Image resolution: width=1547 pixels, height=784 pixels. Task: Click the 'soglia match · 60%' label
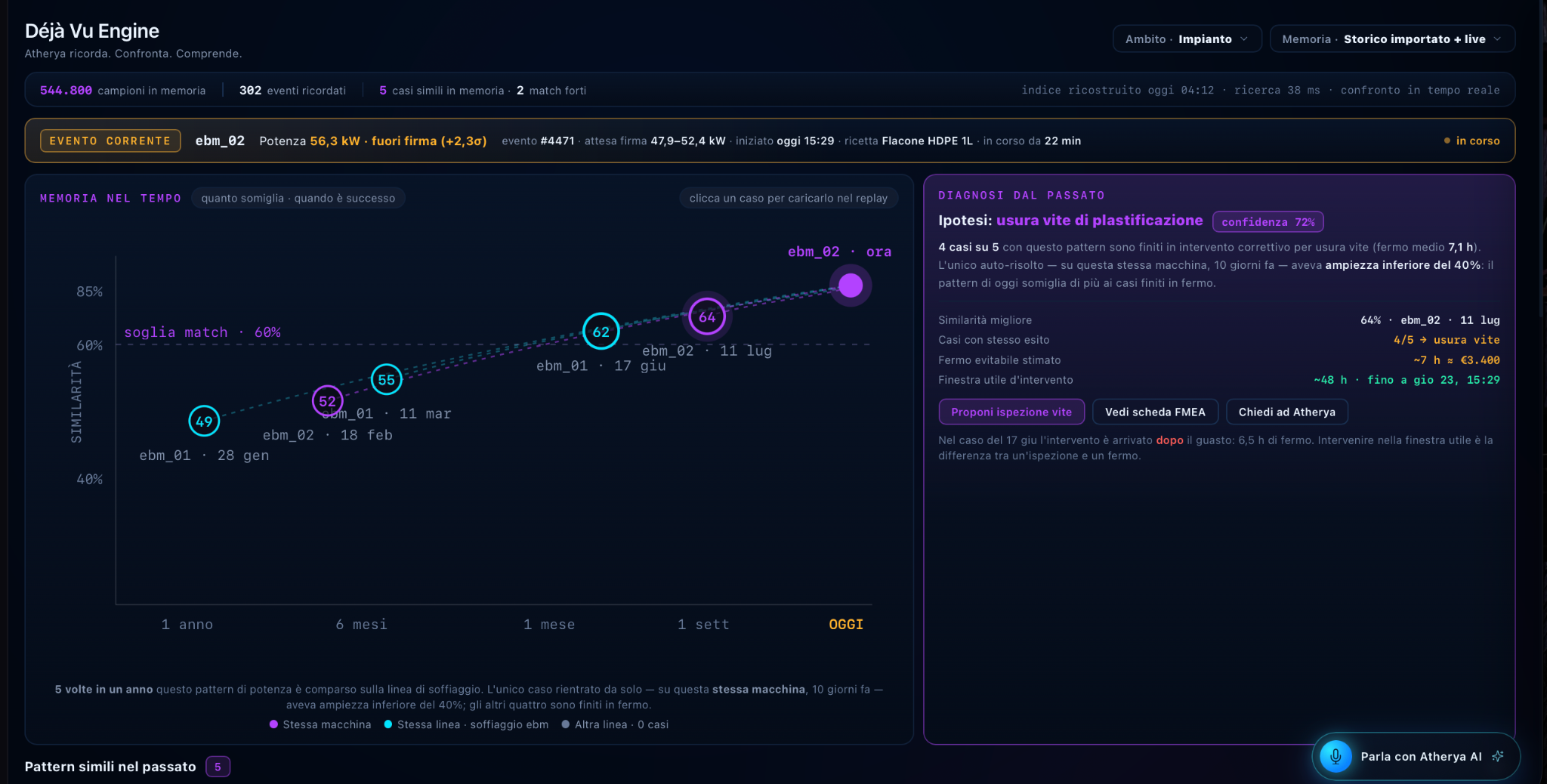coord(202,332)
